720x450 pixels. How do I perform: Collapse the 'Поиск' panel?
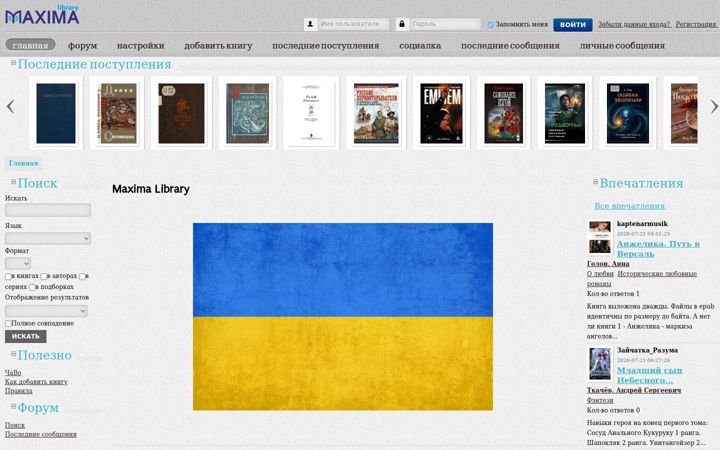tap(14, 181)
